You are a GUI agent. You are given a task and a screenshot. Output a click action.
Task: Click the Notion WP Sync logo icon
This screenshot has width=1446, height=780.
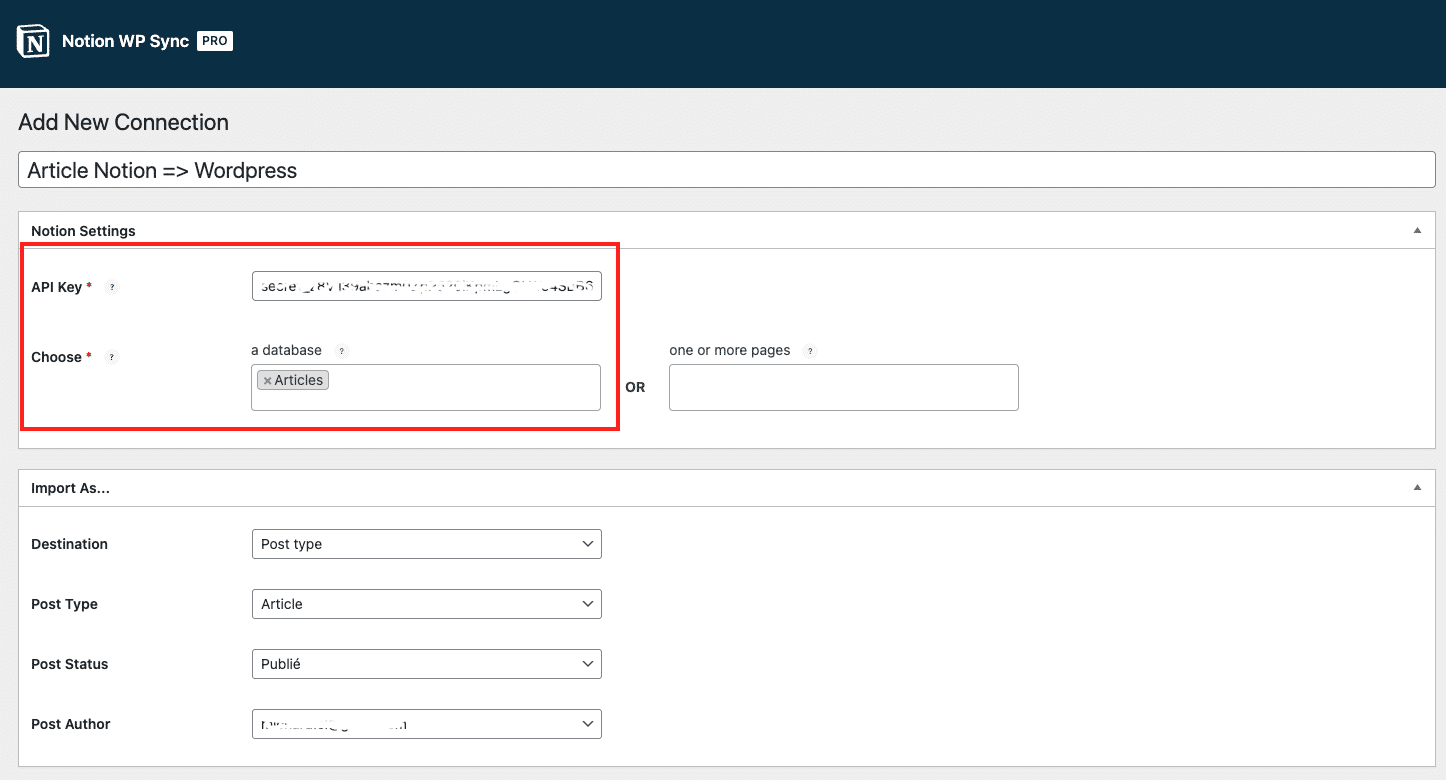click(32, 41)
